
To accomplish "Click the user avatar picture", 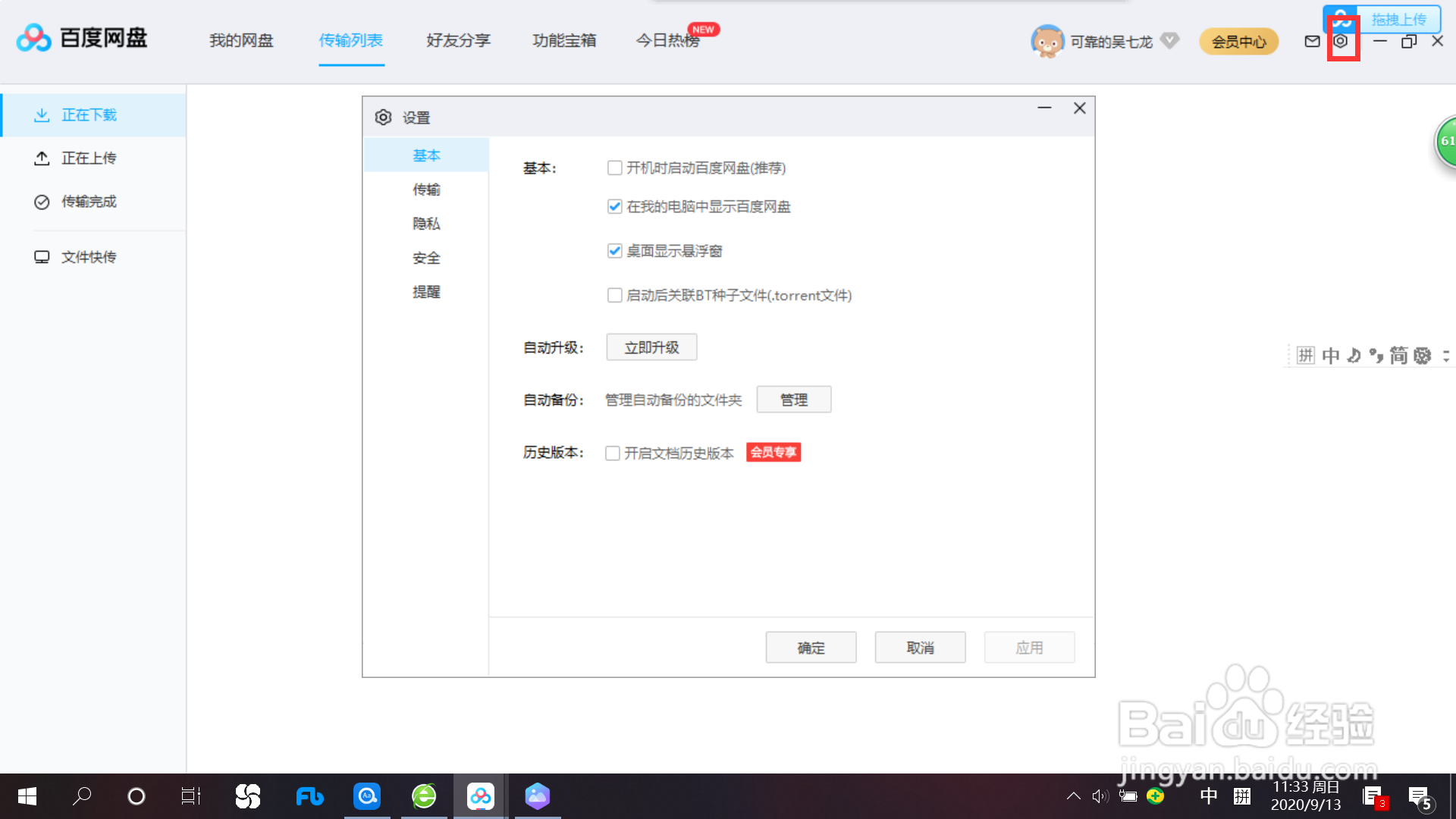I will tap(1047, 41).
